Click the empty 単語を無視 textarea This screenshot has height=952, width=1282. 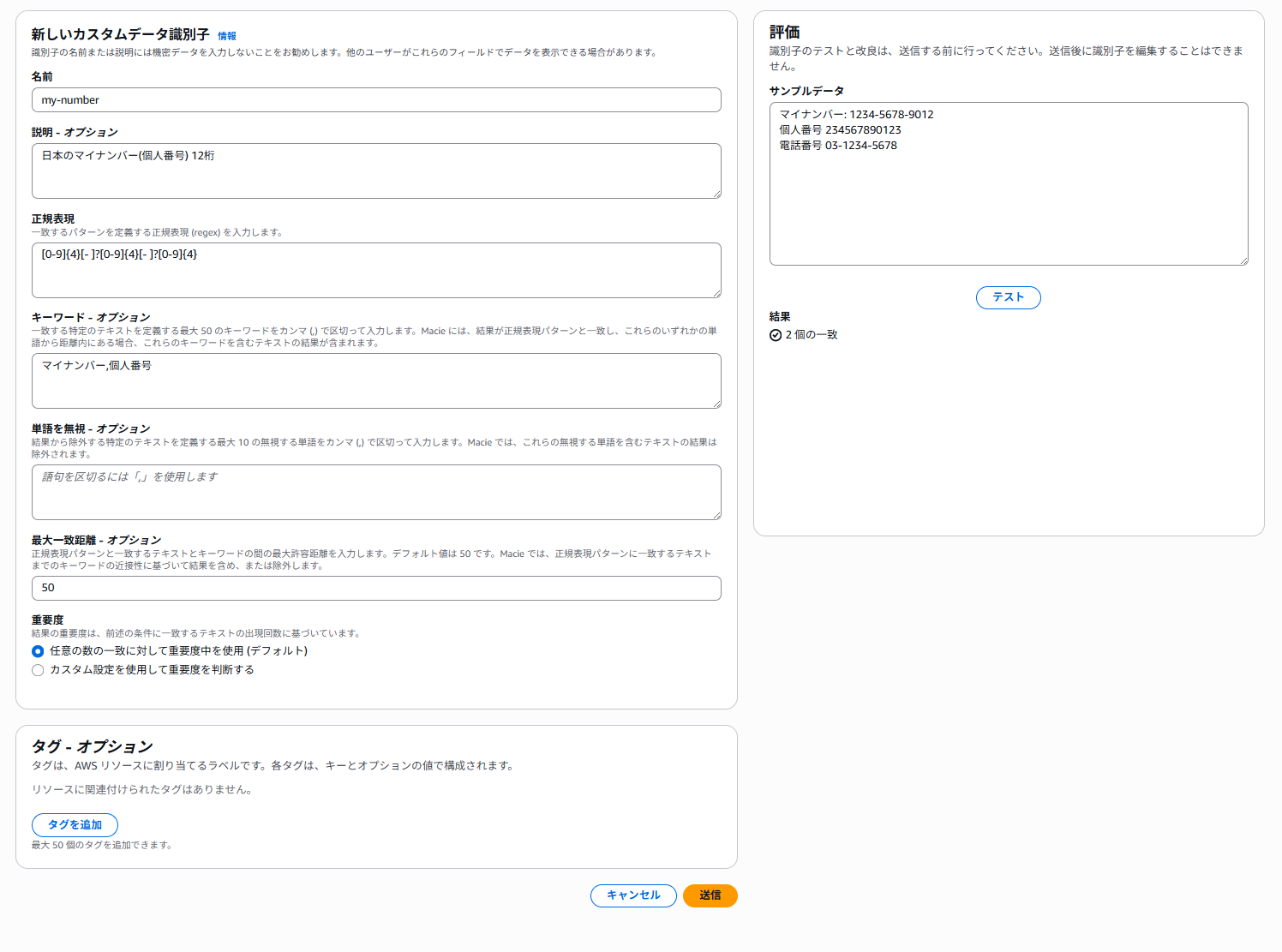coord(376,493)
